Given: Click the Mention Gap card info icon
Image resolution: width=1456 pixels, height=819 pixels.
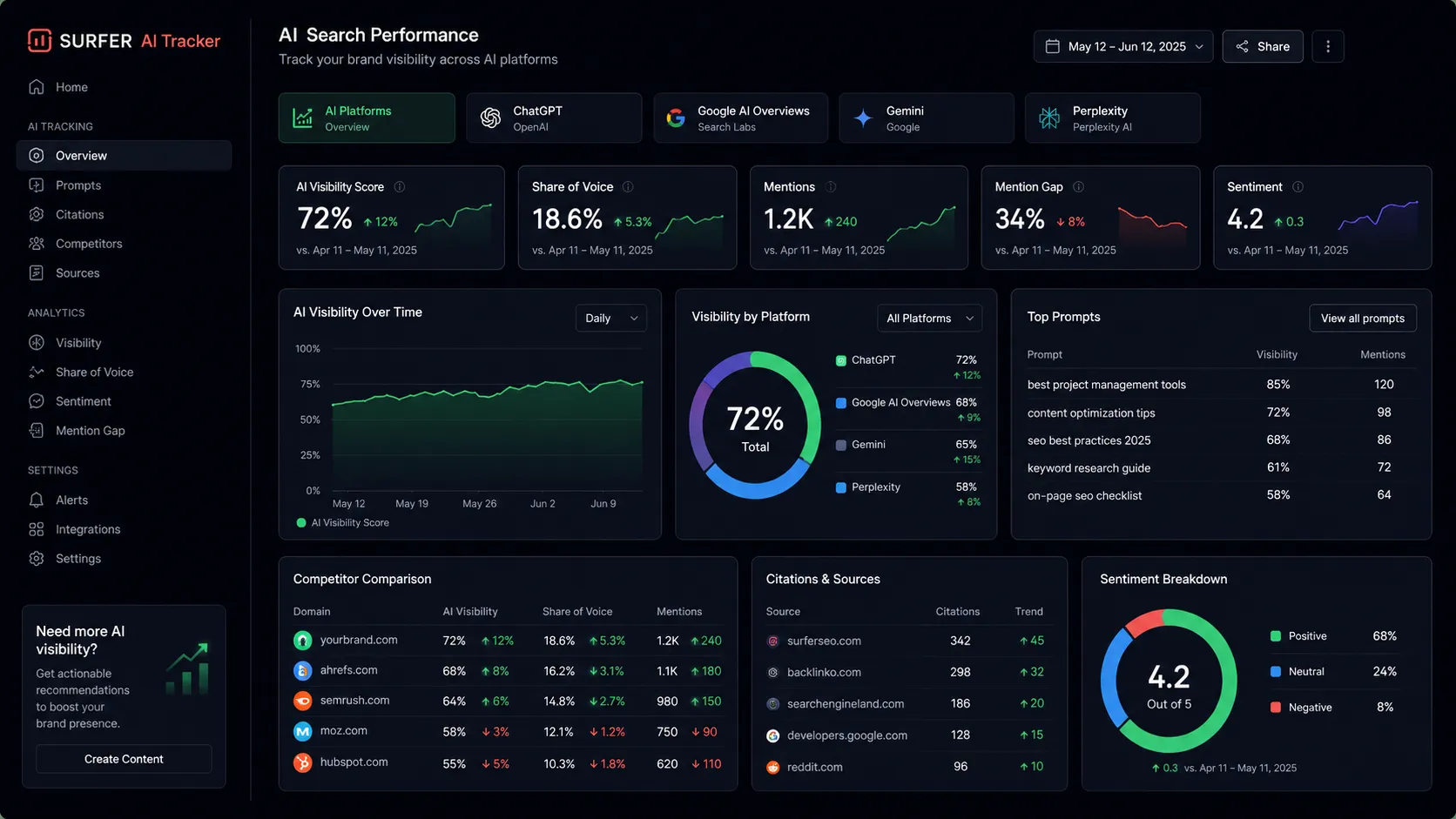Looking at the screenshot, I should tap(1078, 187).
